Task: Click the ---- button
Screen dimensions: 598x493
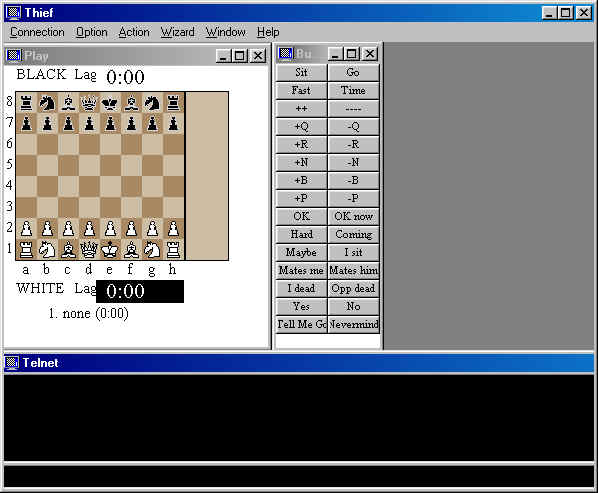Action: [353, 108]
